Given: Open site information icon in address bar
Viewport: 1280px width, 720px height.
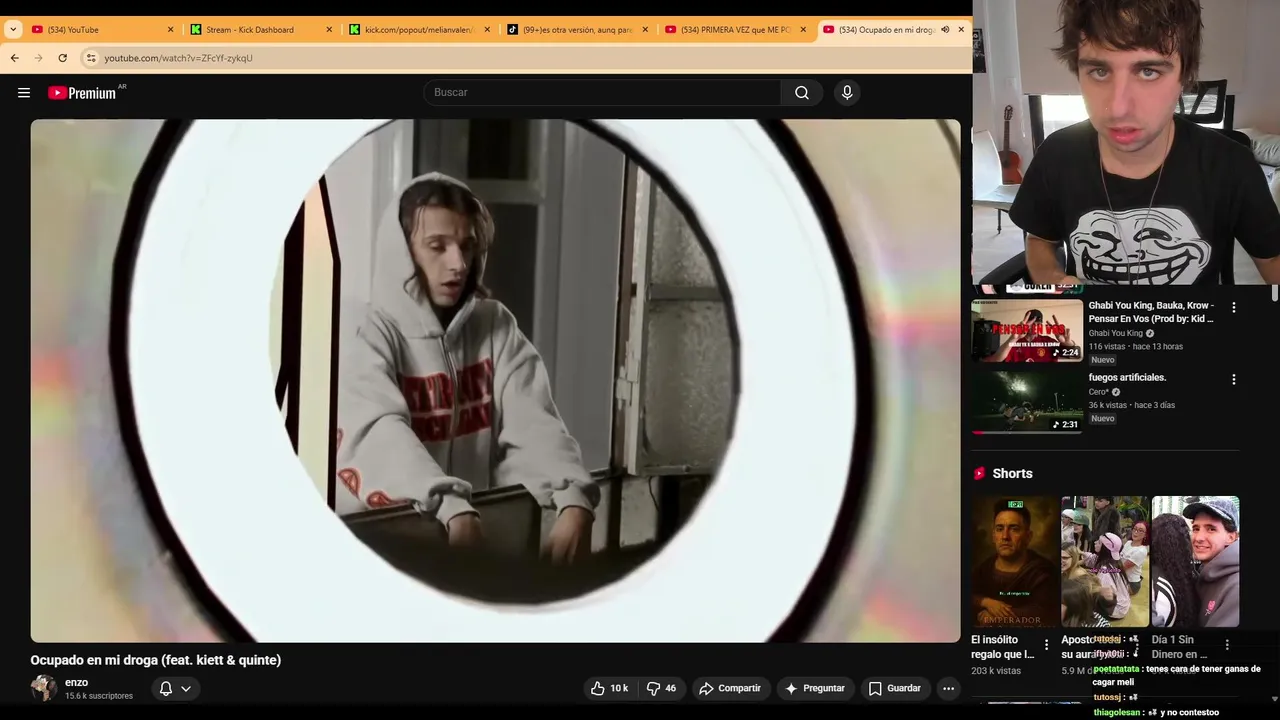Looking at the screenshot, I should [x=91, y=58].
